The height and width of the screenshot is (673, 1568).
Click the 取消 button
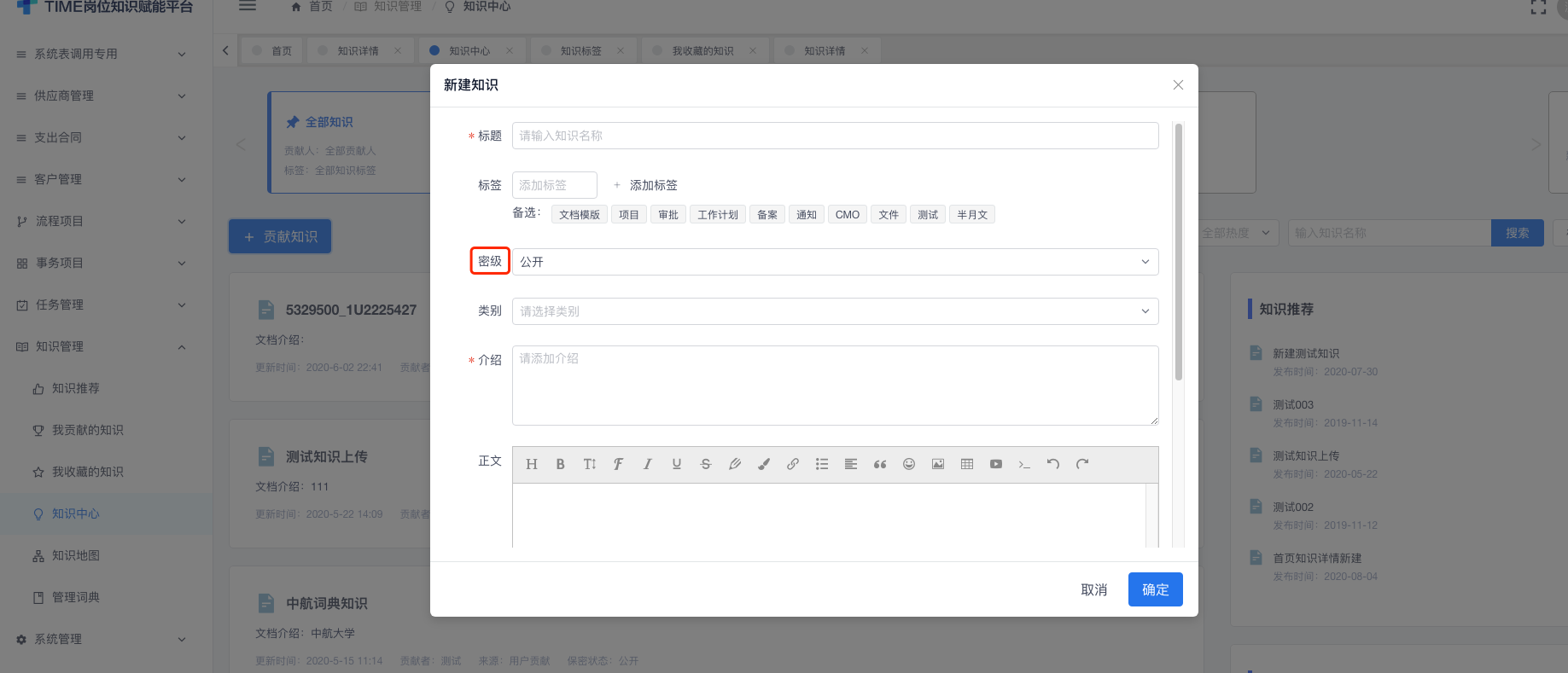(1094, 589)
